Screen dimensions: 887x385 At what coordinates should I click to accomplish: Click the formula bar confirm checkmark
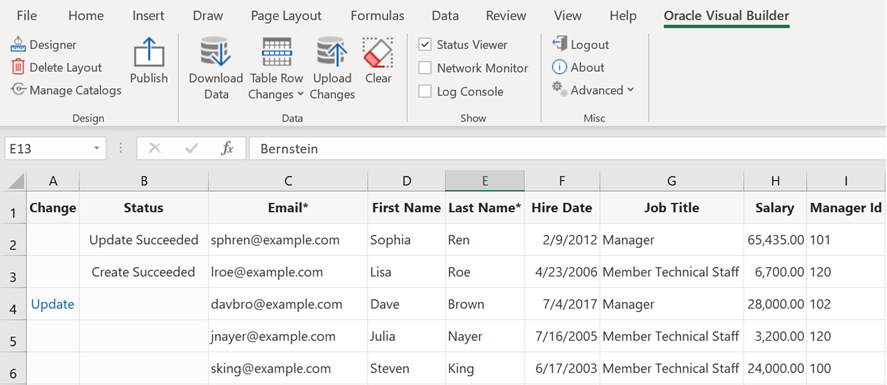pos(191,149)
